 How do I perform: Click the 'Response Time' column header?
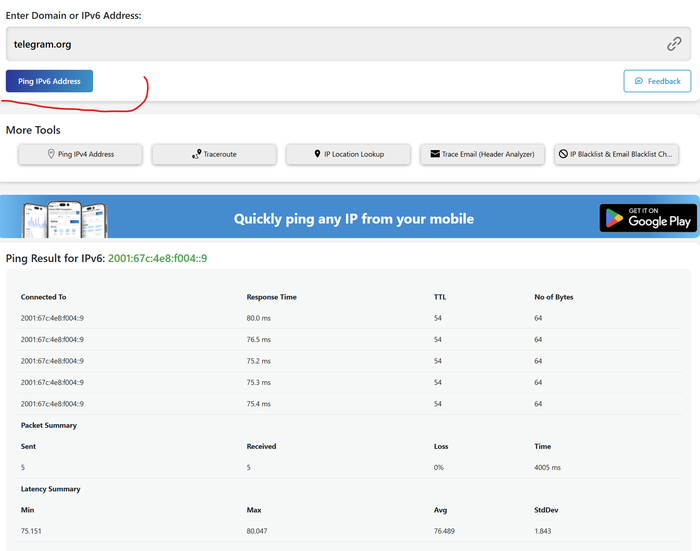click(x=271, y=297)
